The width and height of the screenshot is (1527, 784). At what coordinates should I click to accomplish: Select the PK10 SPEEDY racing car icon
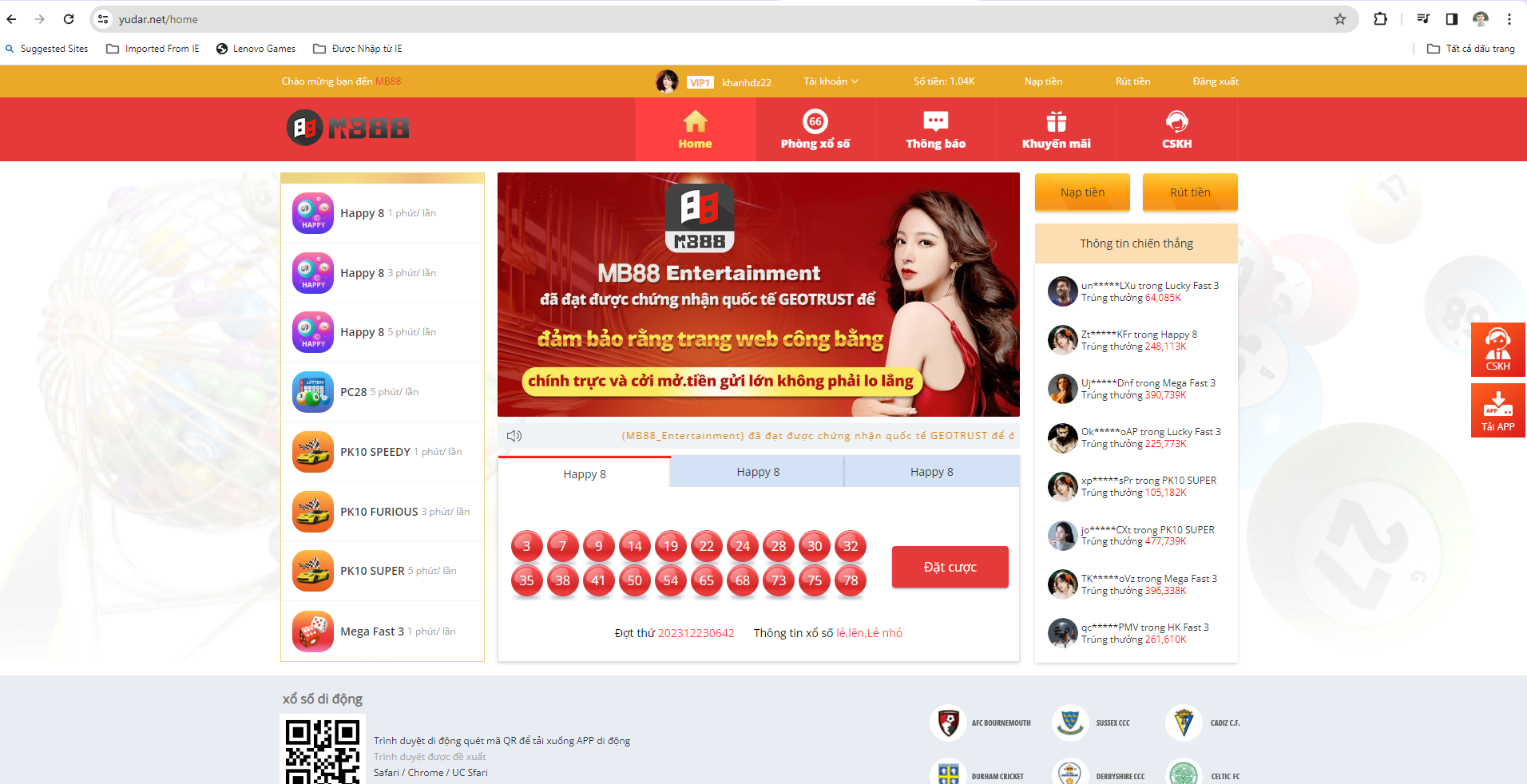click(x=313, y=452)
